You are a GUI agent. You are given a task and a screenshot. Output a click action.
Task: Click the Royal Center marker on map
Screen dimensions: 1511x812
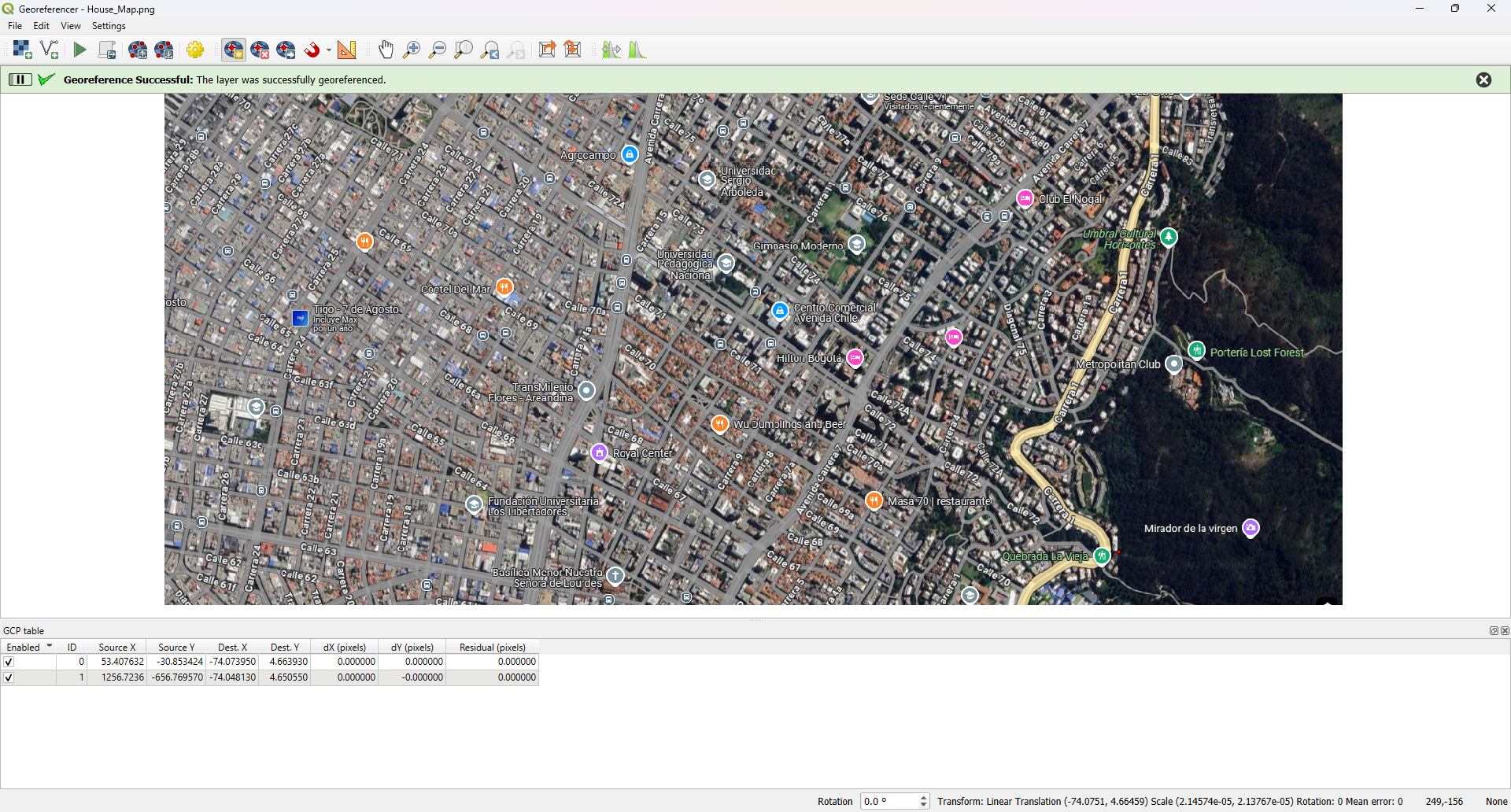[600, 453]
